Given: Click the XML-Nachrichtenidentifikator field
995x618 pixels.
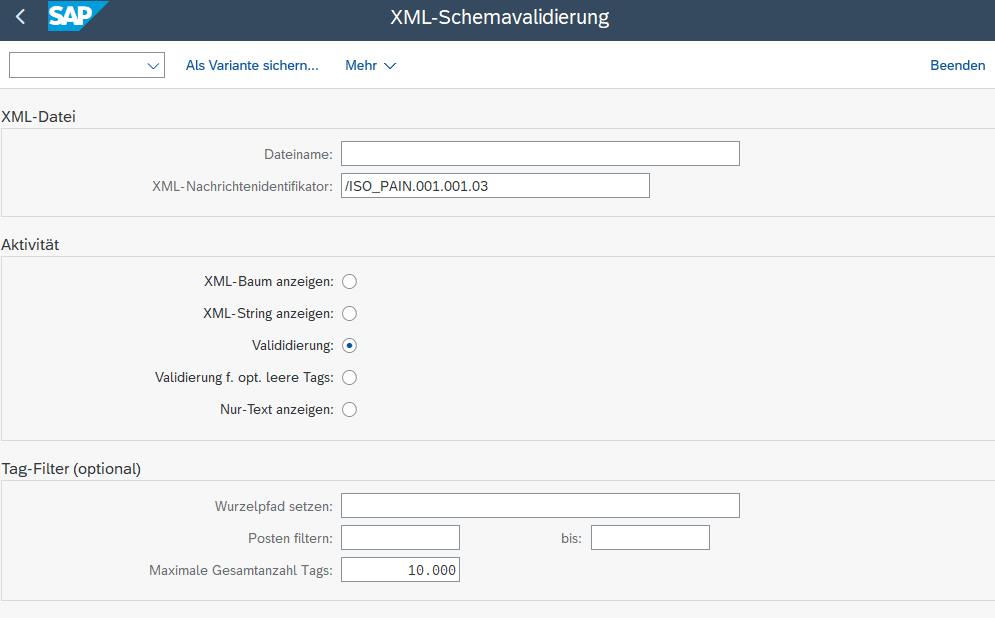Looking at the screenshot, I should (x=495, y=186).
